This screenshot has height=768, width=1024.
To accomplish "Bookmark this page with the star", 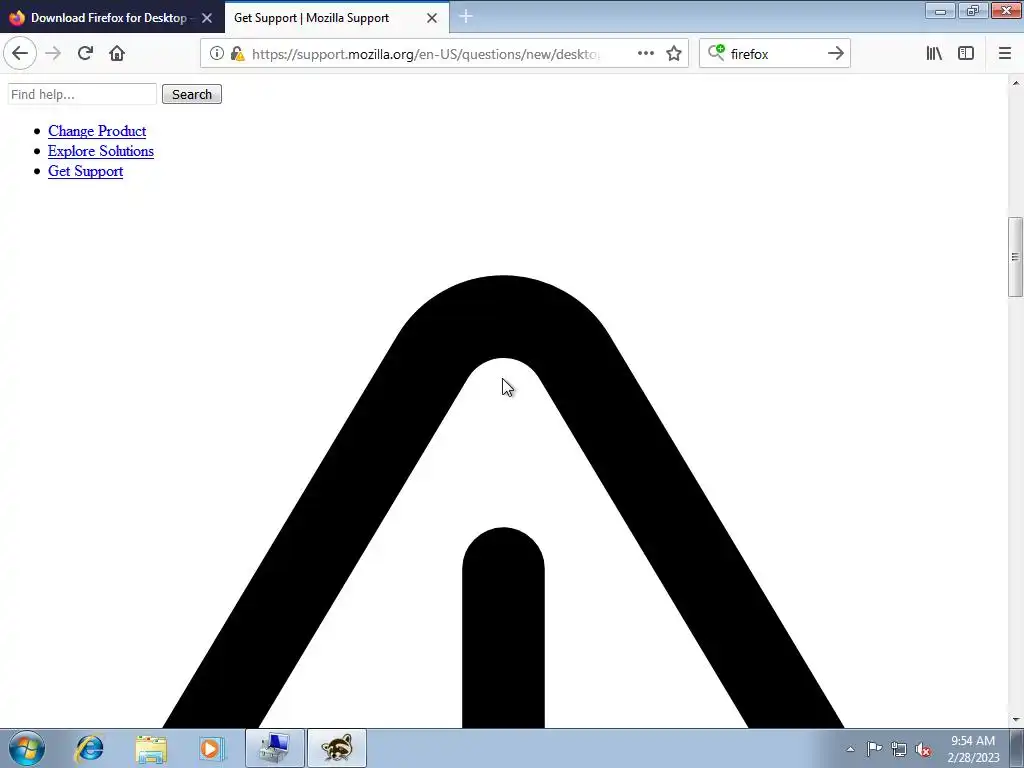I will pyautogui.click(x=674, y=54).
